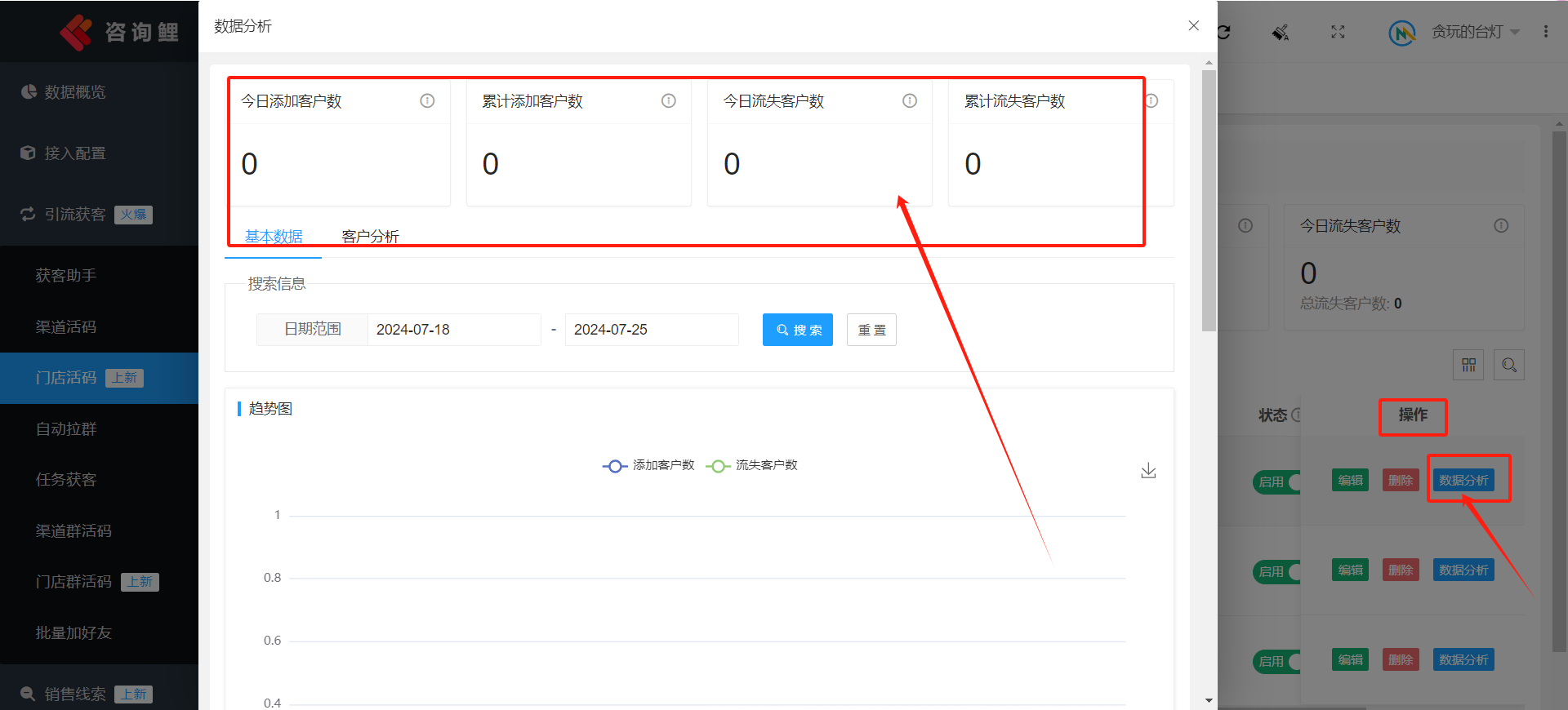This screenshot has width=1568, height=710.
Task: Click the blue 搜索 button
Action: (x=798, y=330)
